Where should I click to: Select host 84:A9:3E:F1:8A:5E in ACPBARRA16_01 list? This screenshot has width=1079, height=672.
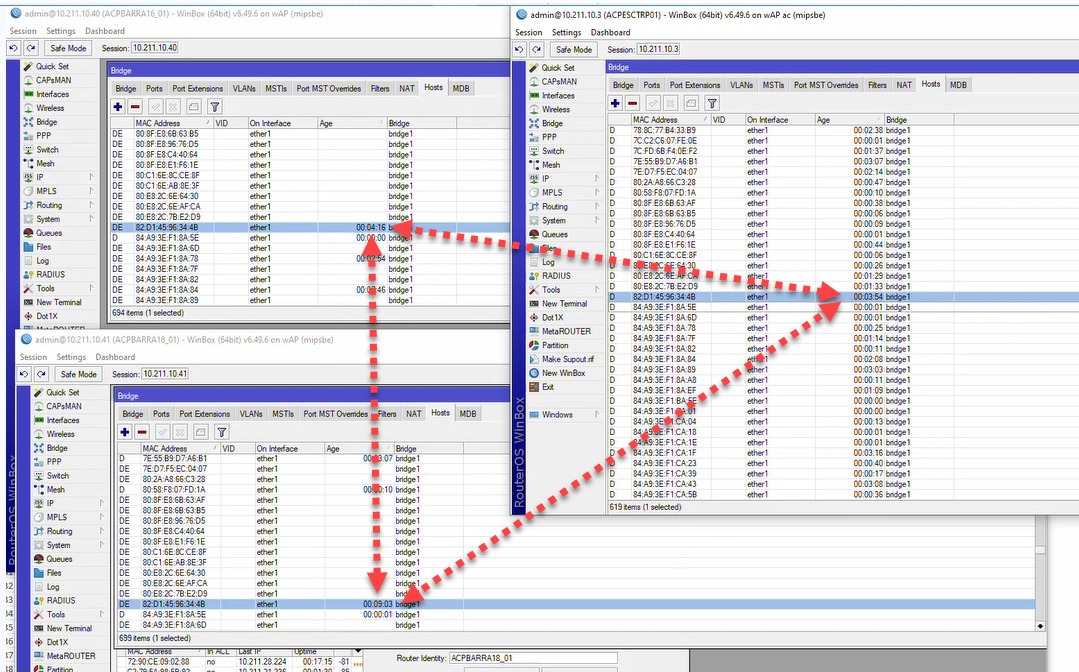coord(310,238)
